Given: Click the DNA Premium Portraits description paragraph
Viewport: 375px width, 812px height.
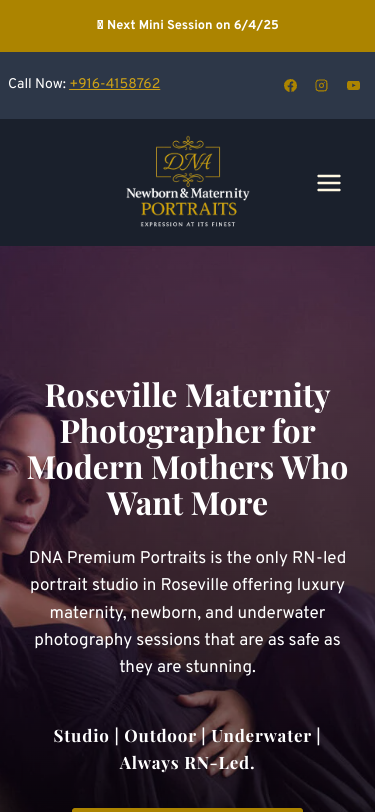Looking at the screenshot, I should [188, 613].
